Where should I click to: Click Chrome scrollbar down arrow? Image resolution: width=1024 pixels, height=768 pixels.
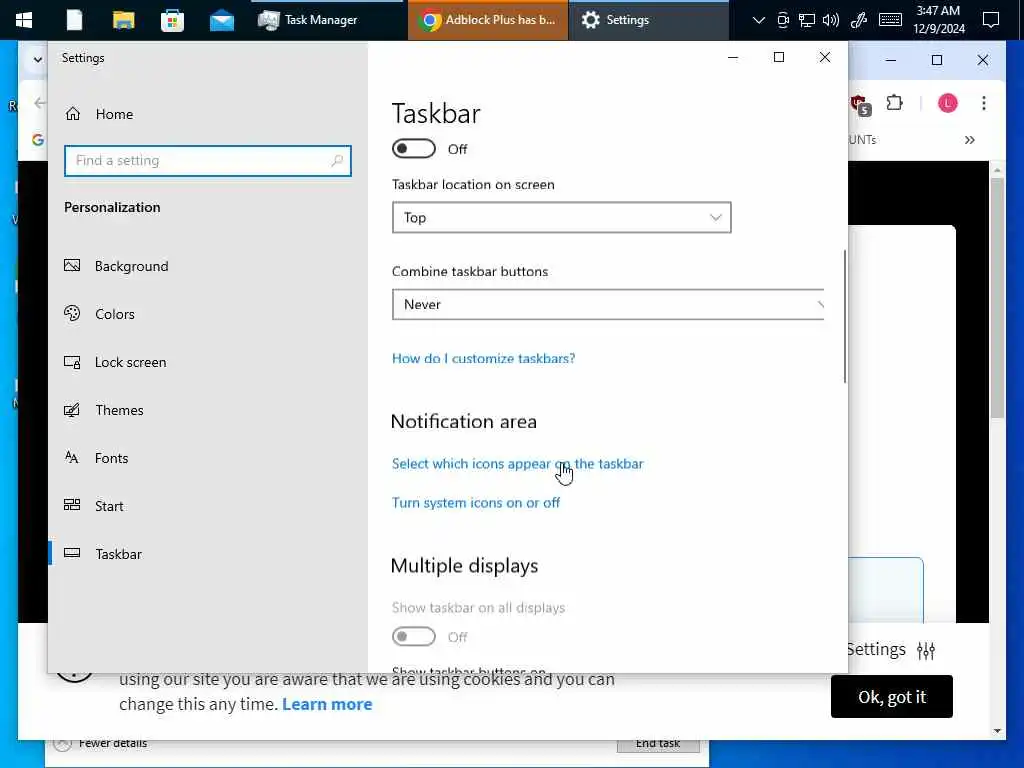point(997,731)
